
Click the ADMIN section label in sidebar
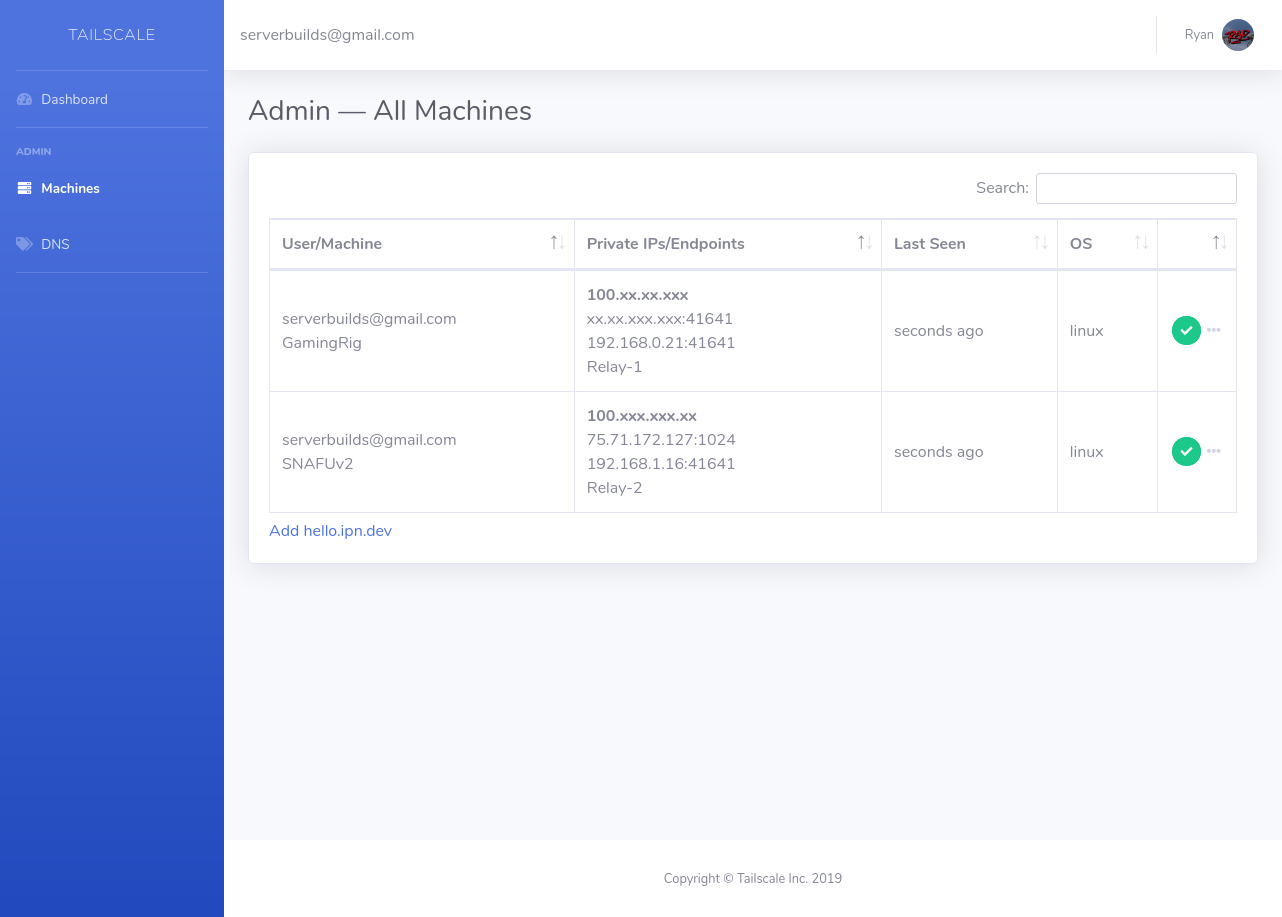[34, 152]
